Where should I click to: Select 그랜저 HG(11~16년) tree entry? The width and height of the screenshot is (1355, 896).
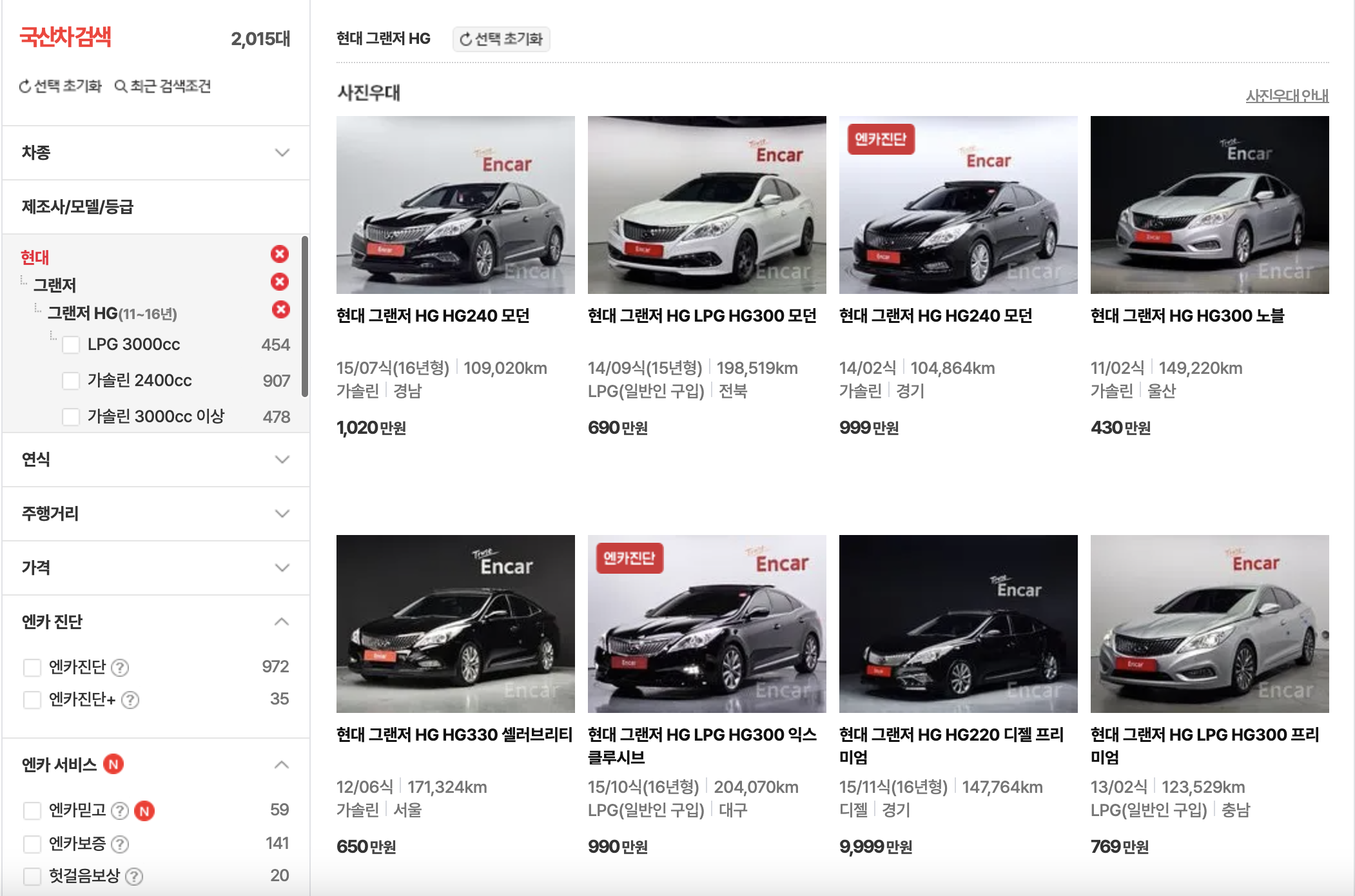pos(112,314)
